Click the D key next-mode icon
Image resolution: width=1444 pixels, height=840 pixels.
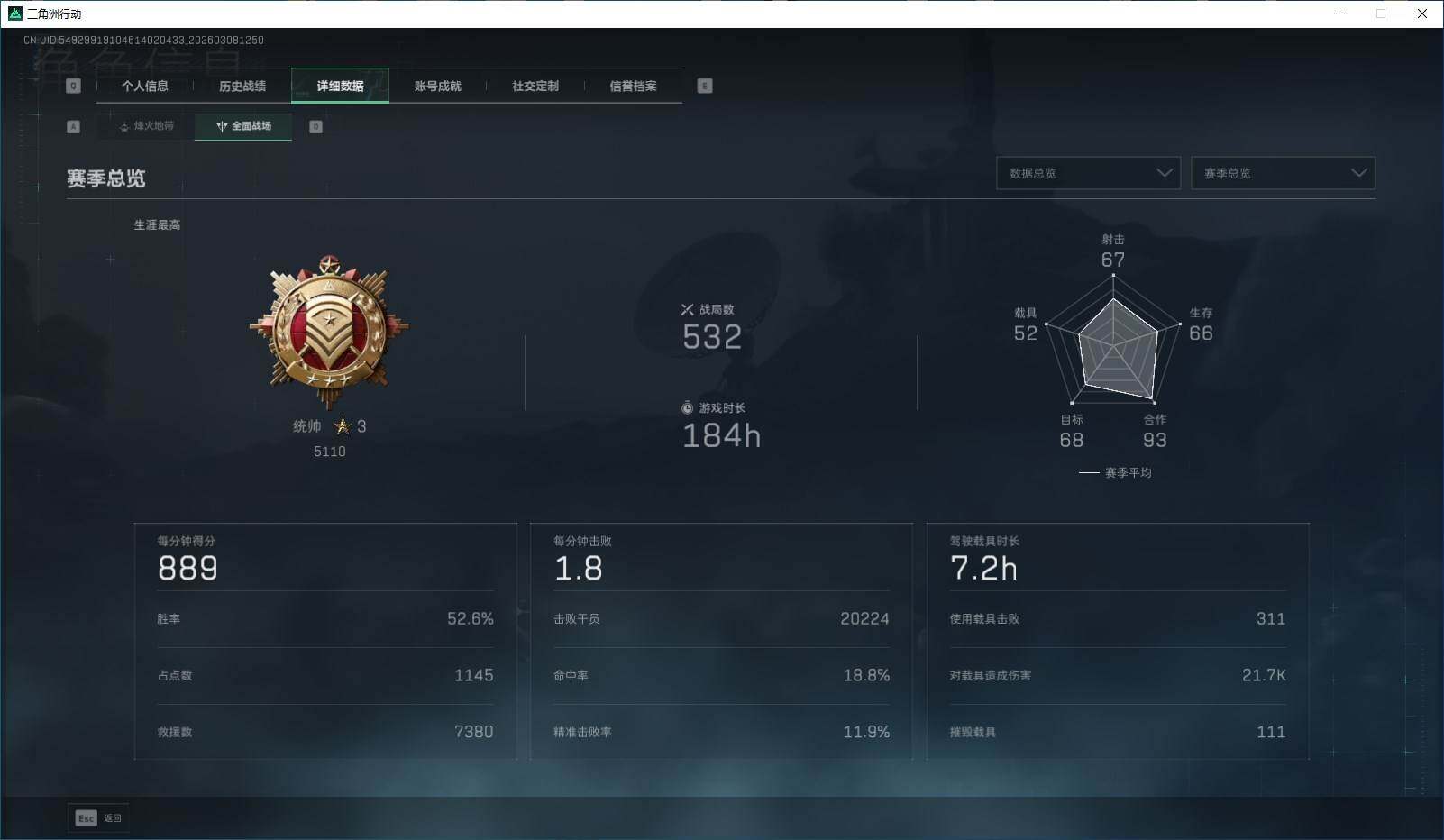(x=315, y=127)
